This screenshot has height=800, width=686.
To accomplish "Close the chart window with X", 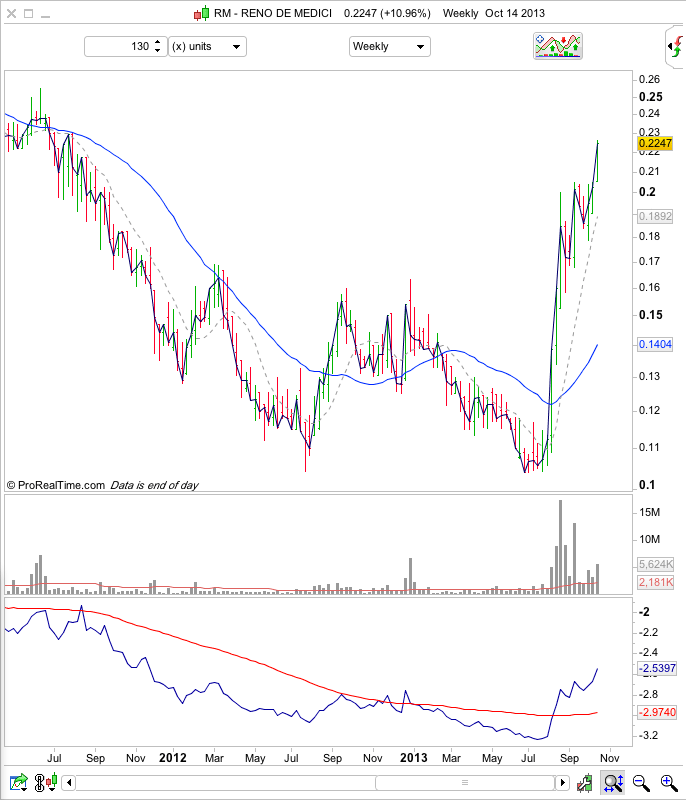I will (x=11, y=14).
